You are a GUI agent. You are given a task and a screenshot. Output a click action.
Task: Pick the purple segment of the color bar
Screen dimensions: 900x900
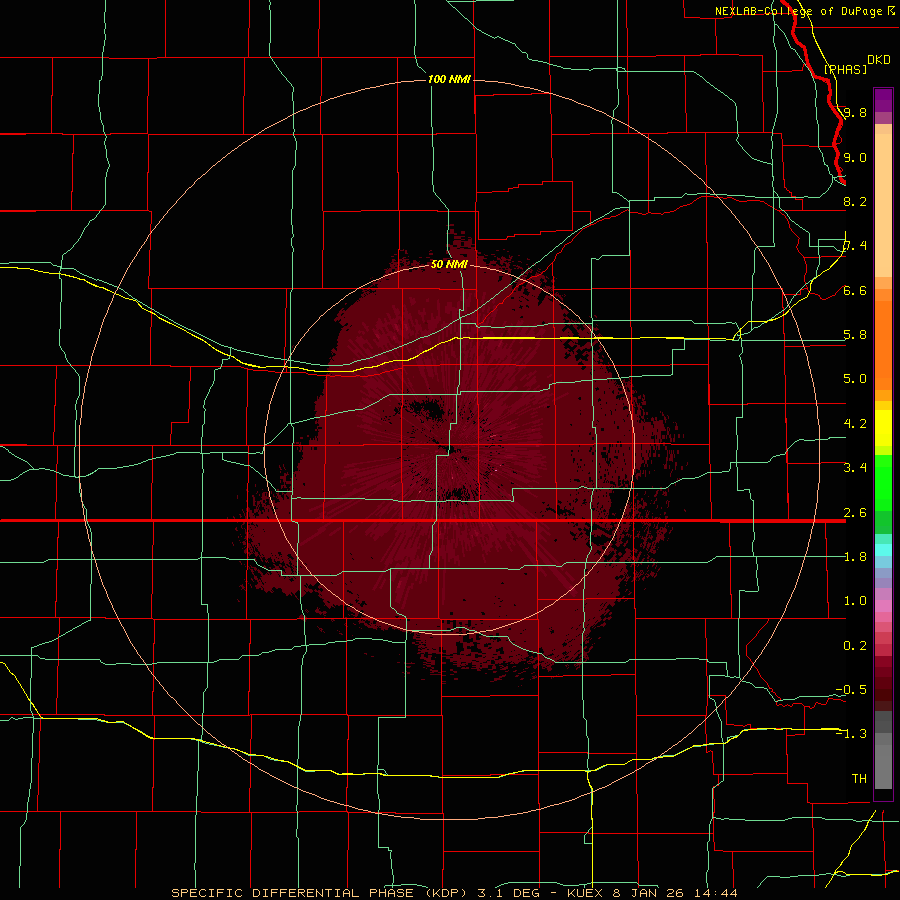[883, 100]
